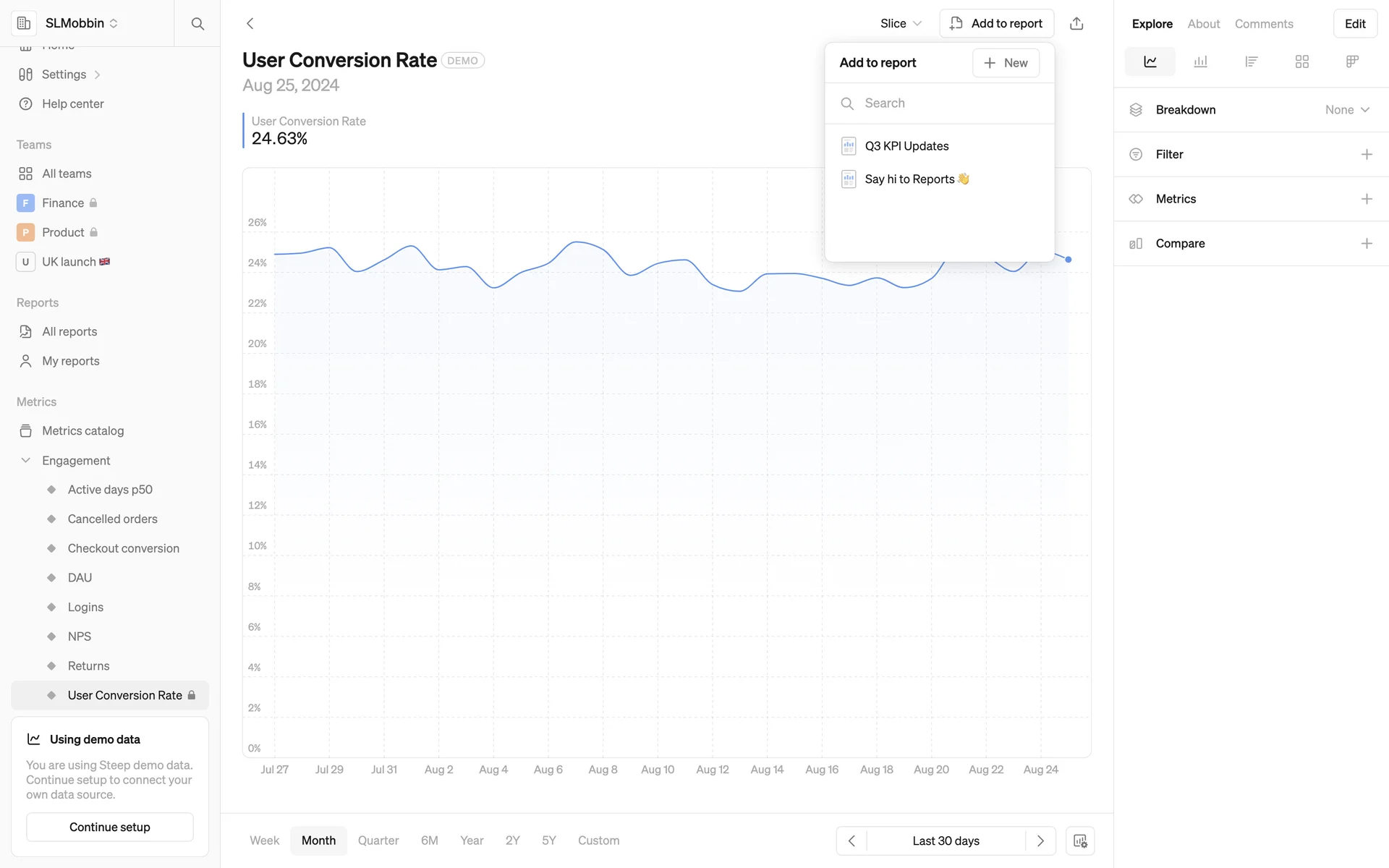Create a New report button
Image resolution: width=1389 pixels, height=868 pixels.
tap(1006, 63)
